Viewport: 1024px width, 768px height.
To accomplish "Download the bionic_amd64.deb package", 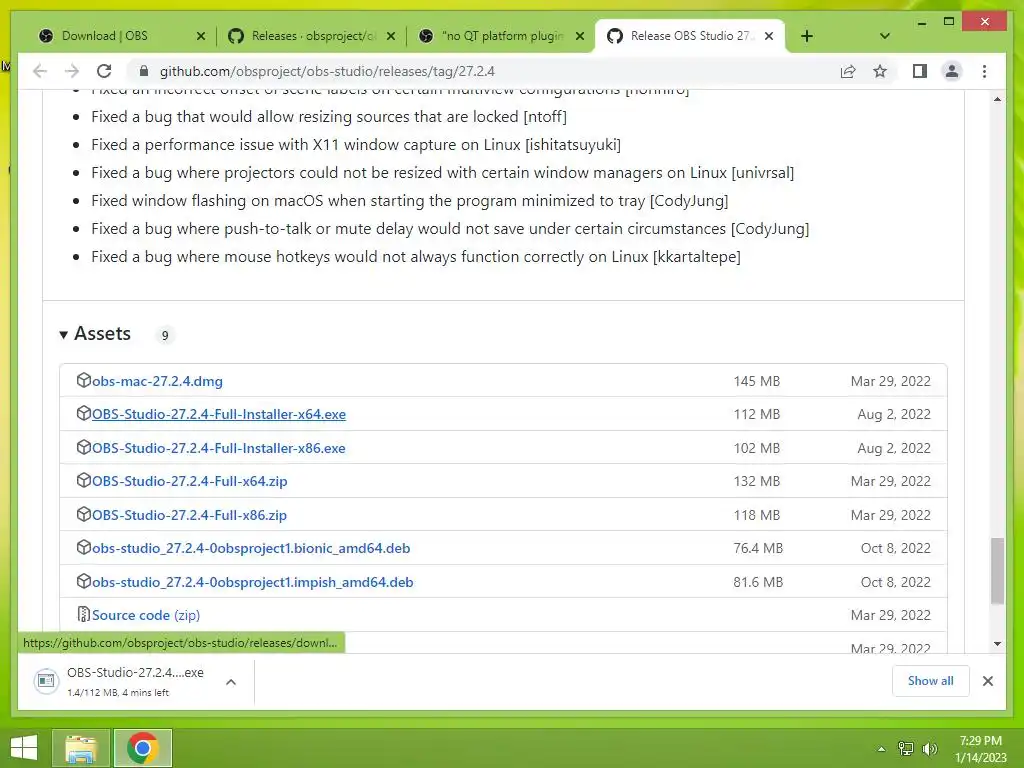I will pyautogui.click(x=251, y=549).
